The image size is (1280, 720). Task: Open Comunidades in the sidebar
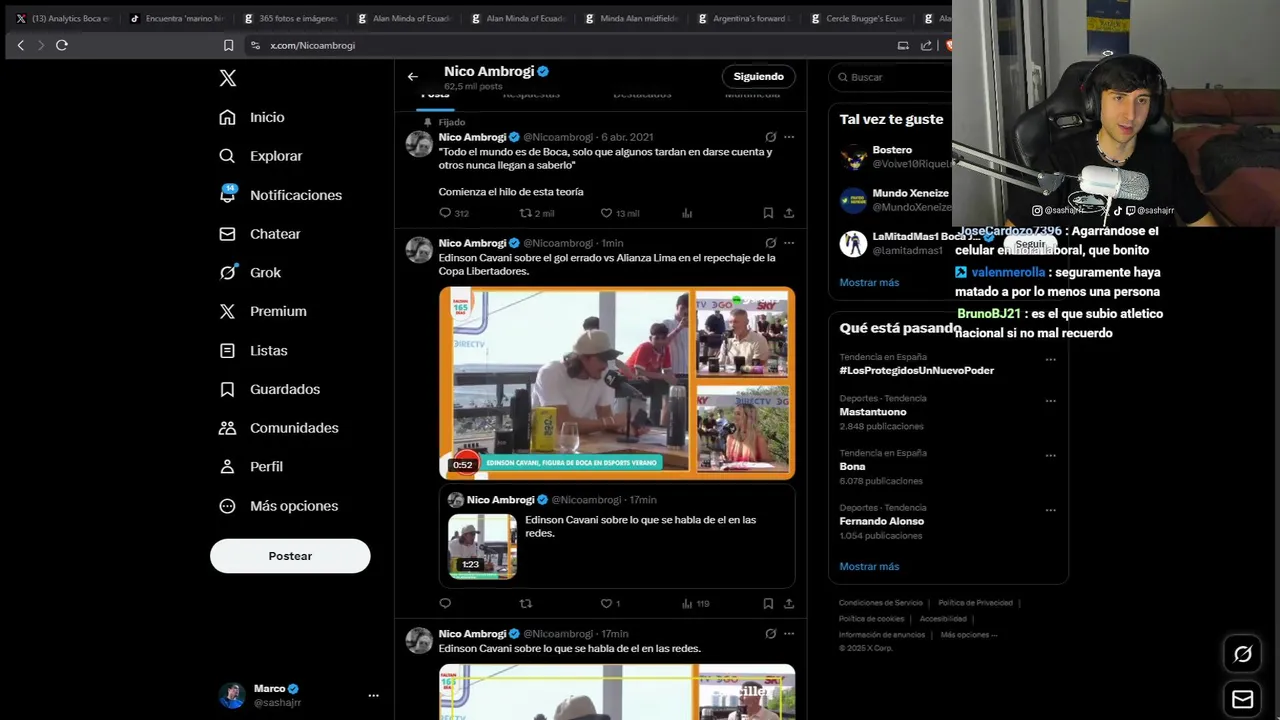point(278,428)
